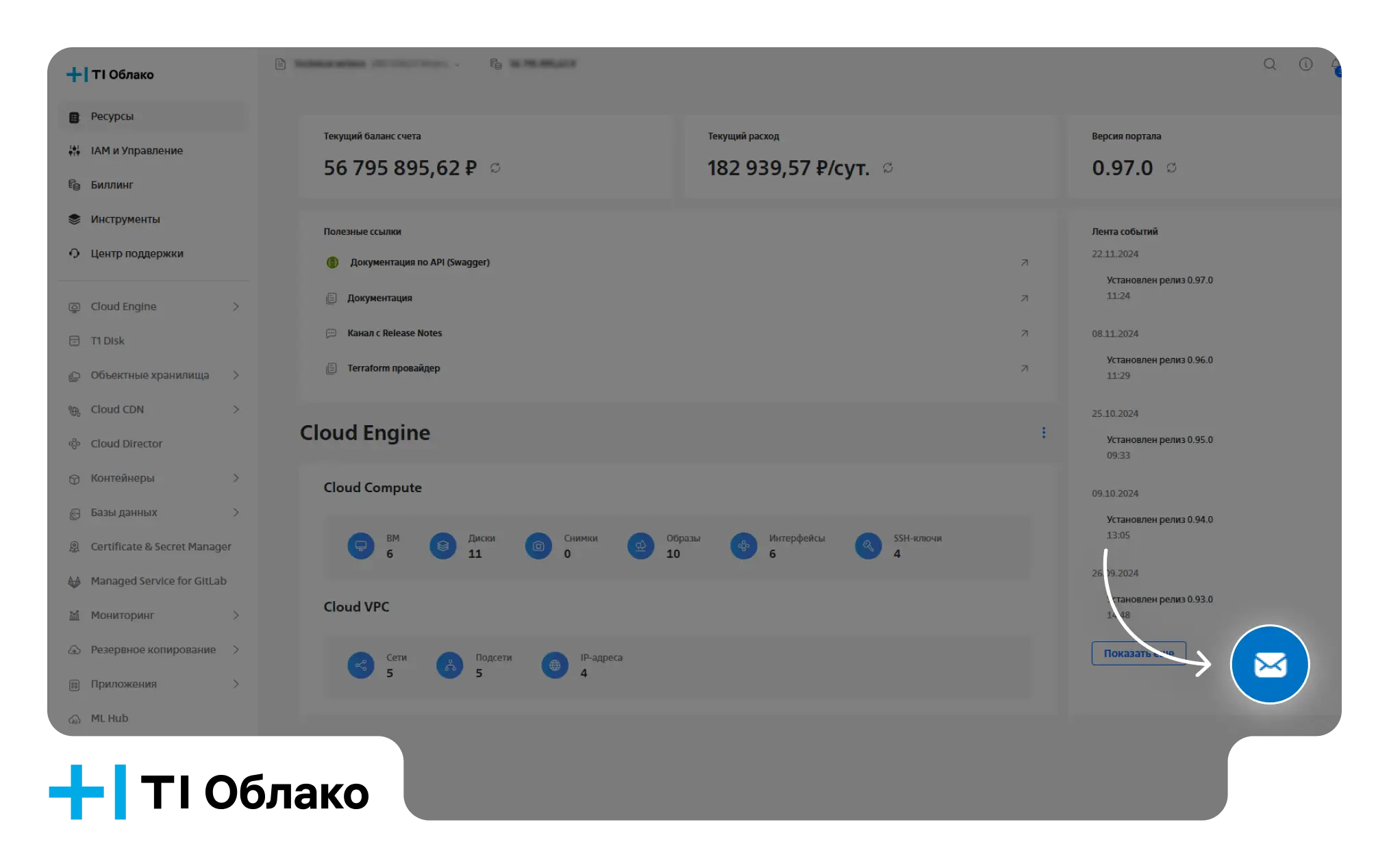1389x868 pixels.
Task: Click the balance value '56 795 895,62 ₽'
Action: click(400, 168)
